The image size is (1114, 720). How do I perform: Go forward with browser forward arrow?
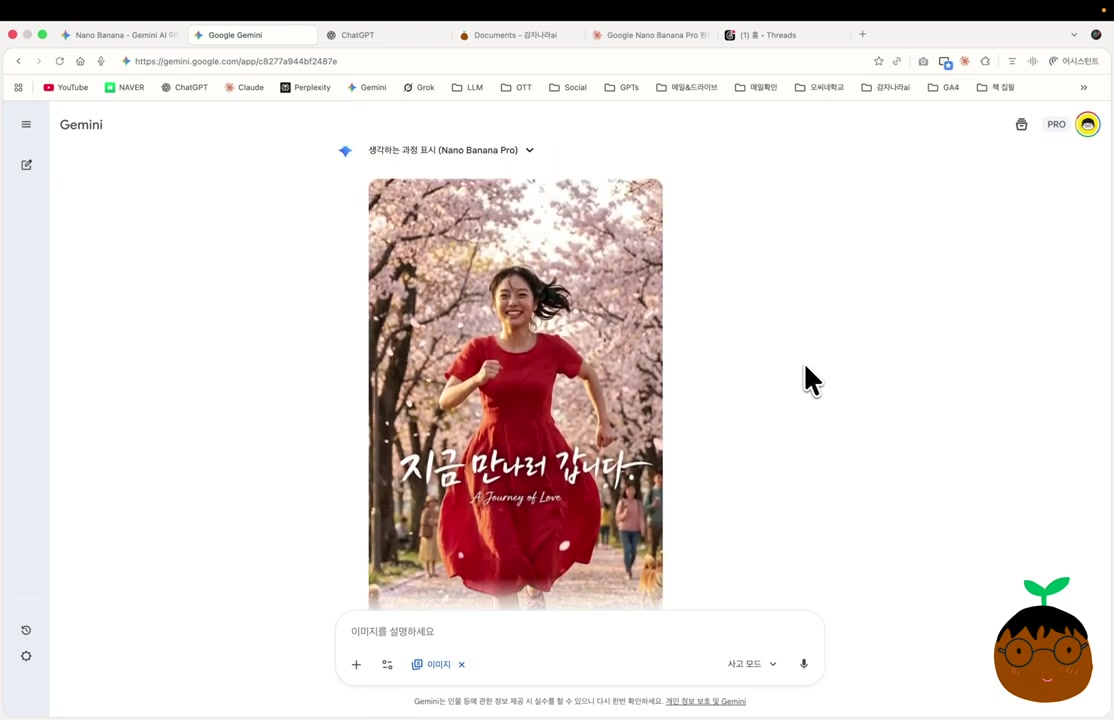38,61
